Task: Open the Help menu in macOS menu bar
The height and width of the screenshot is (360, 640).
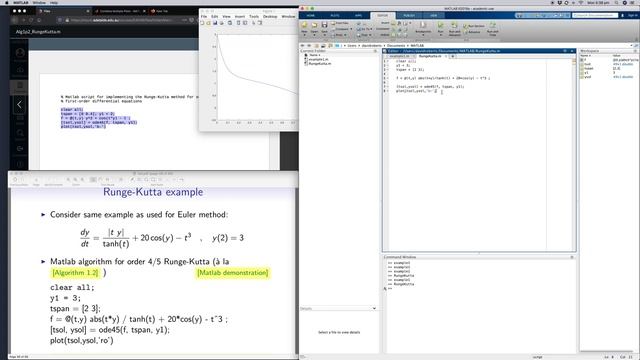Action: click(x=54, y=2)
